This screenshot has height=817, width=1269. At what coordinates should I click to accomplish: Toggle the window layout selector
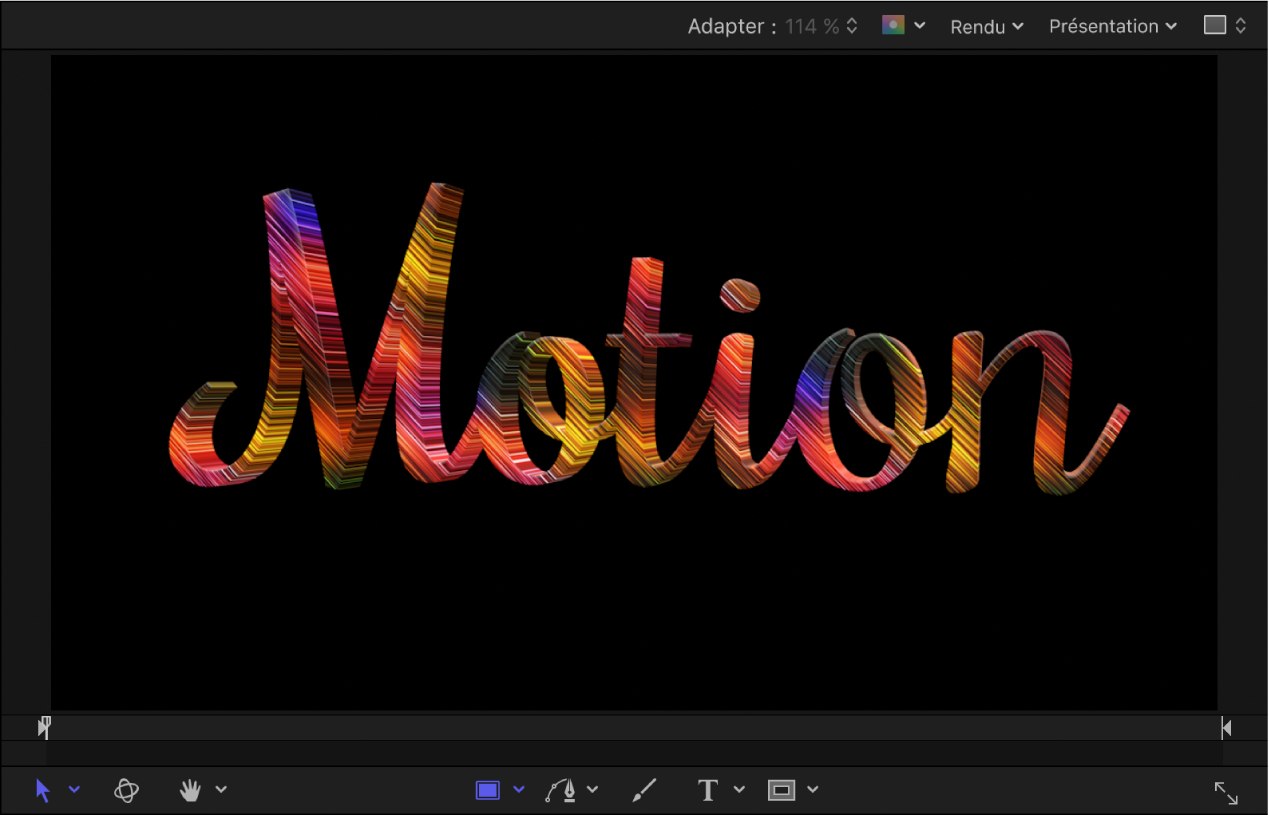point(1223,25)
